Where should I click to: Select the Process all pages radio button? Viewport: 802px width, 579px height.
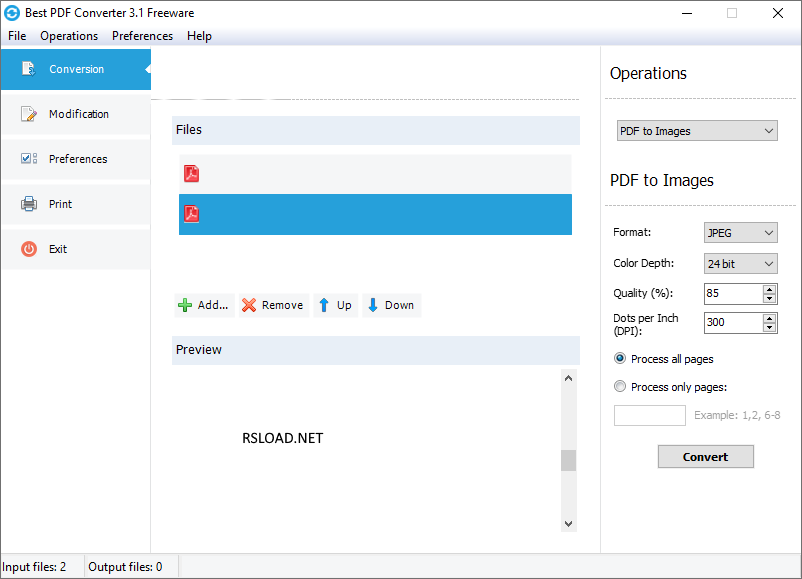coord(620,358)
